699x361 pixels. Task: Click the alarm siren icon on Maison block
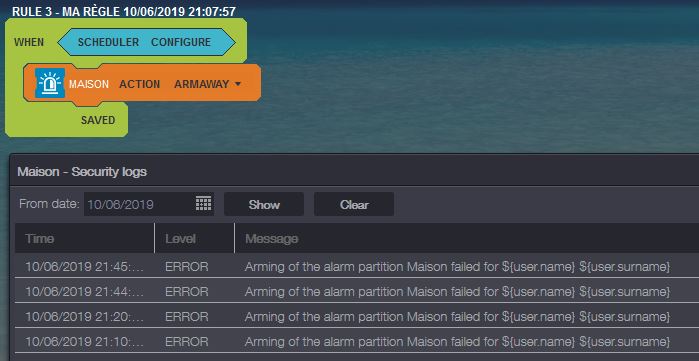pos(50,83)
